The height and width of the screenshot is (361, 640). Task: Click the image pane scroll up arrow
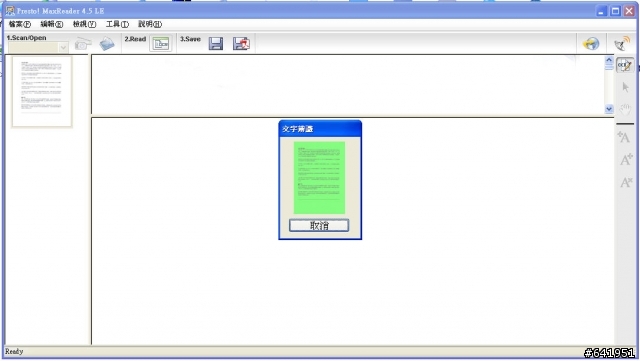point(609,61)
